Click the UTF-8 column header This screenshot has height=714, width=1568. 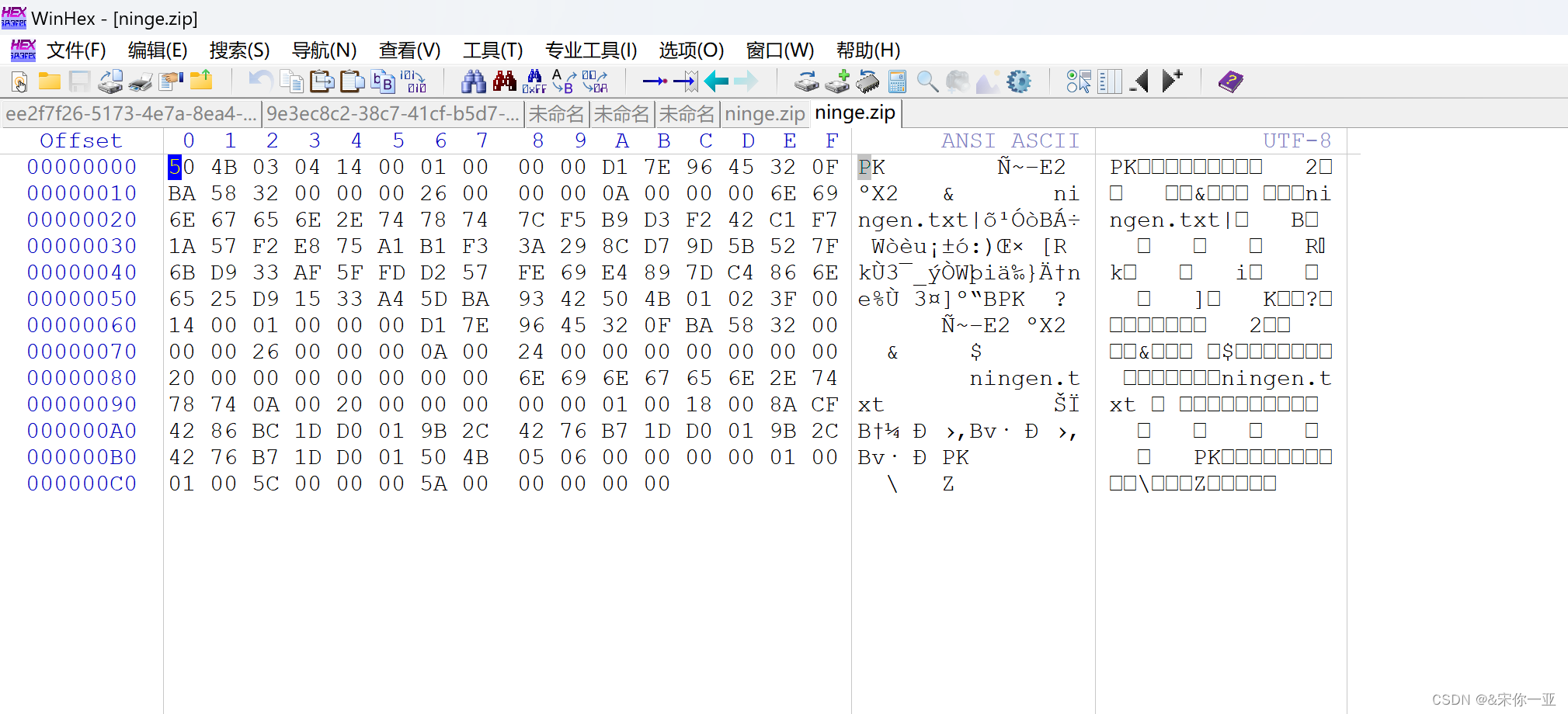click(x=1296, y=140)
